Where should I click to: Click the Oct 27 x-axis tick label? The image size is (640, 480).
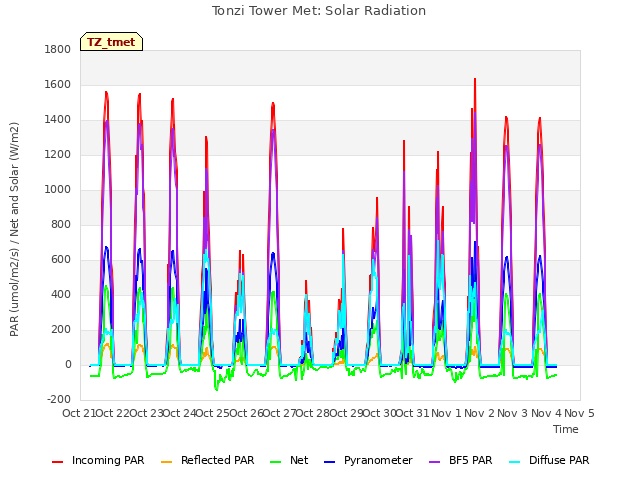pos(279,413)
